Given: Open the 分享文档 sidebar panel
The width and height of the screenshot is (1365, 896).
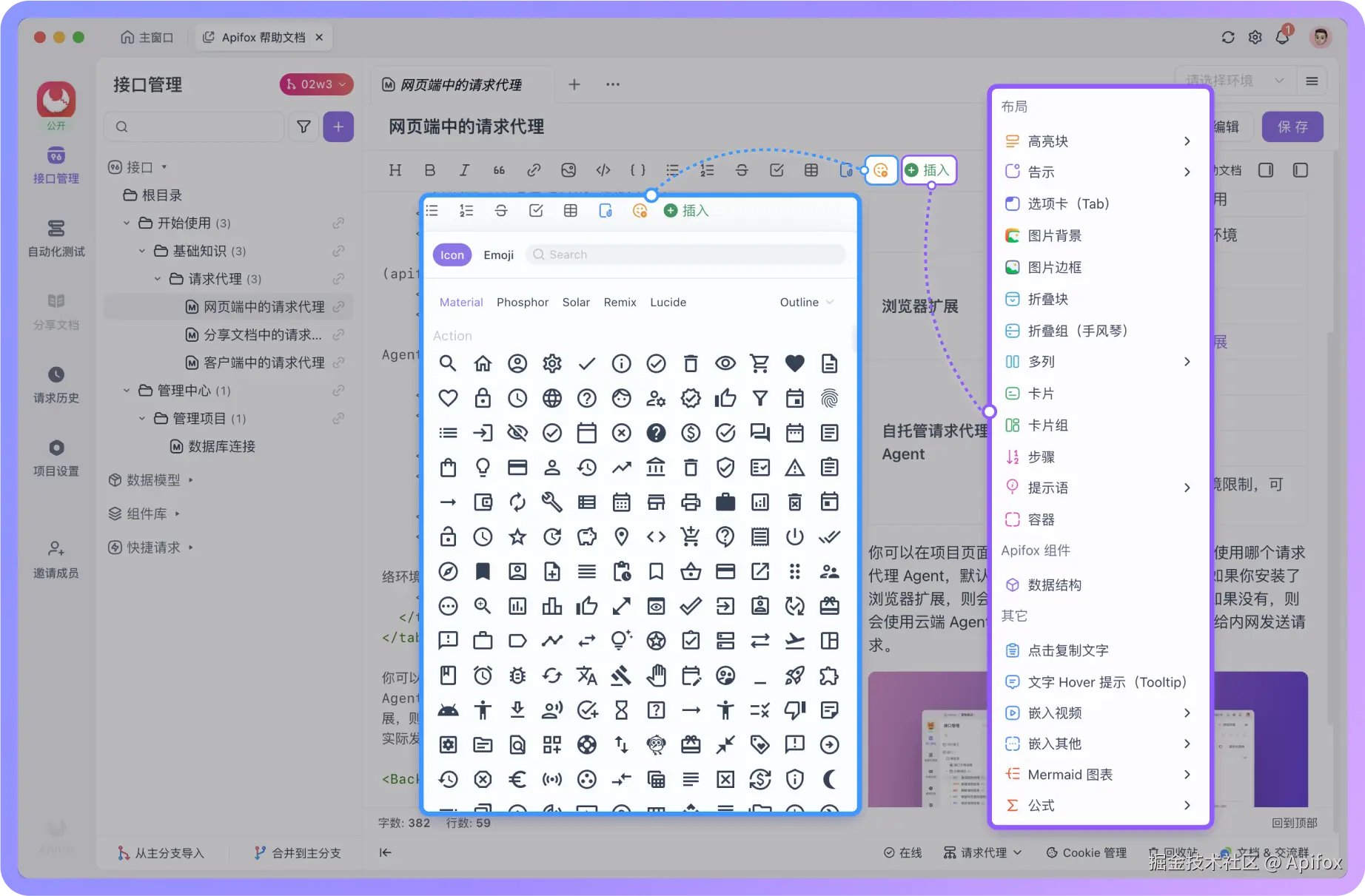Looking at the screenshot, I should 56,311.
